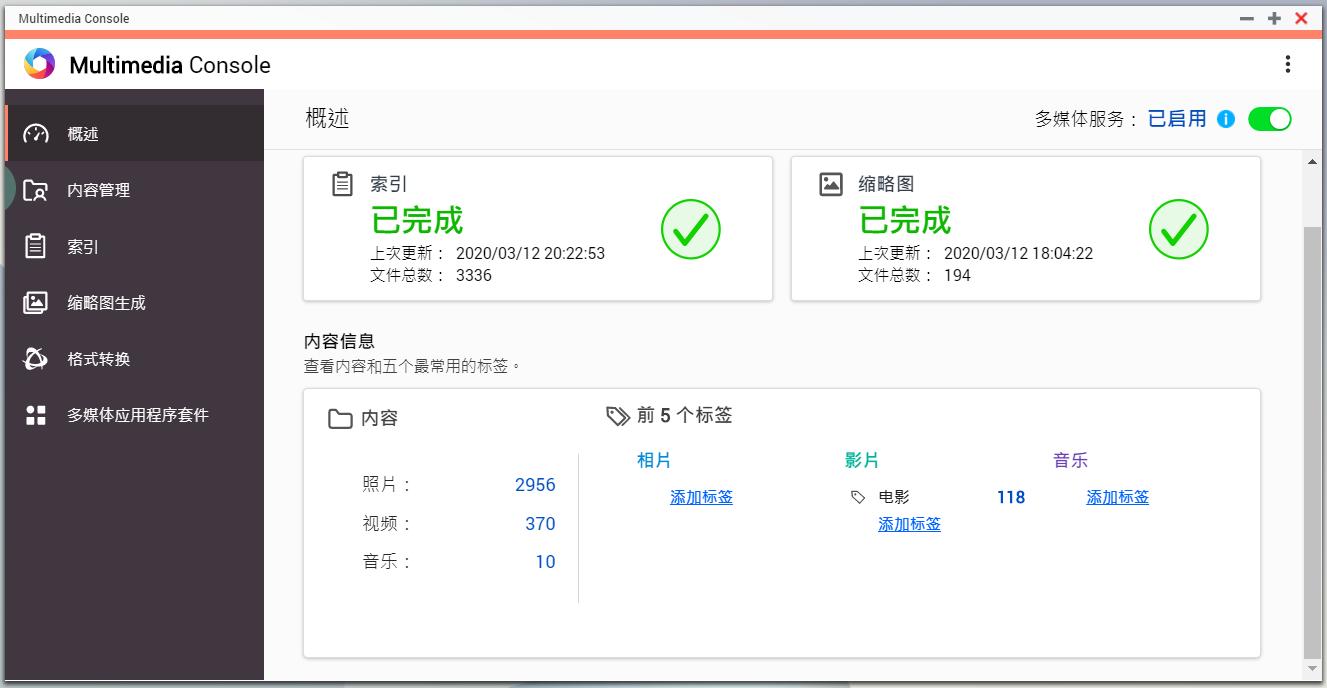Click the 缩略图 image icon on status card
The width and height of the screenshot is (1327, 688).
click(x=830, y=183)
